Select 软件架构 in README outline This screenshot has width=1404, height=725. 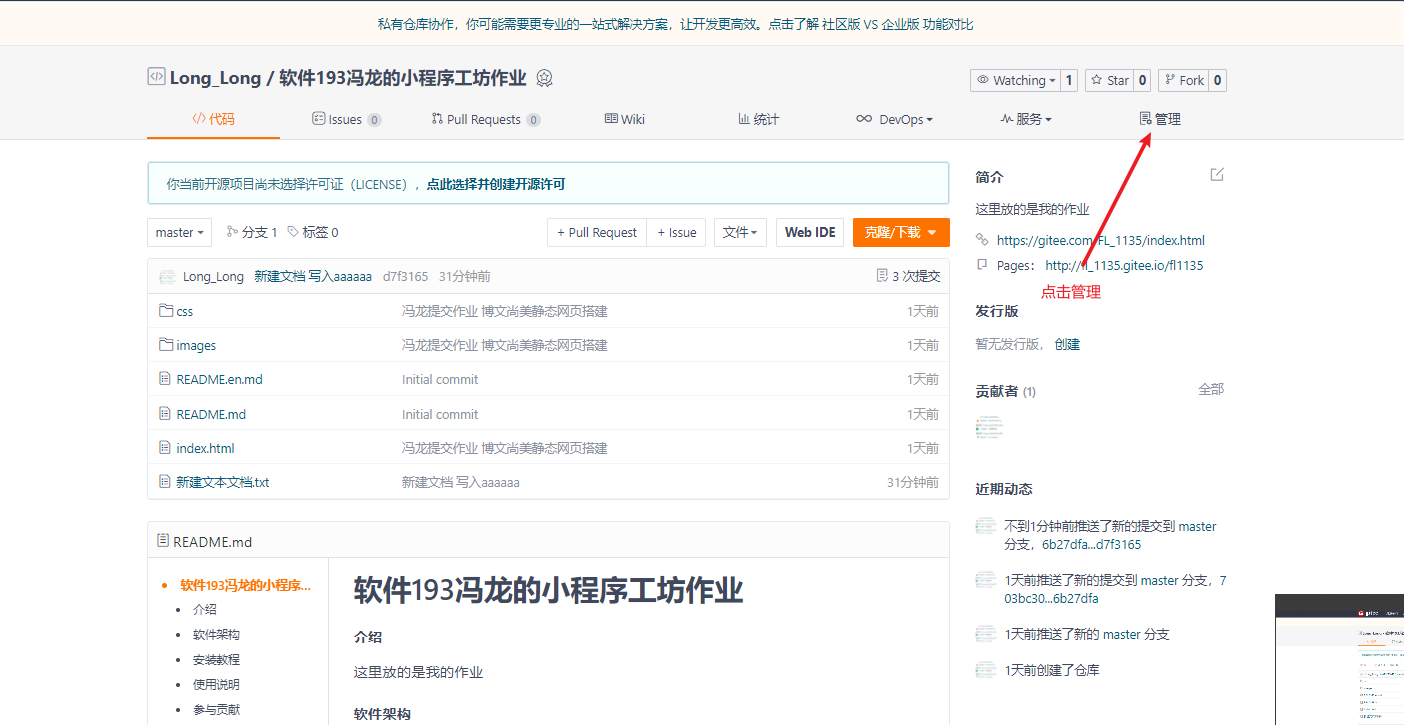pos(216,634)
